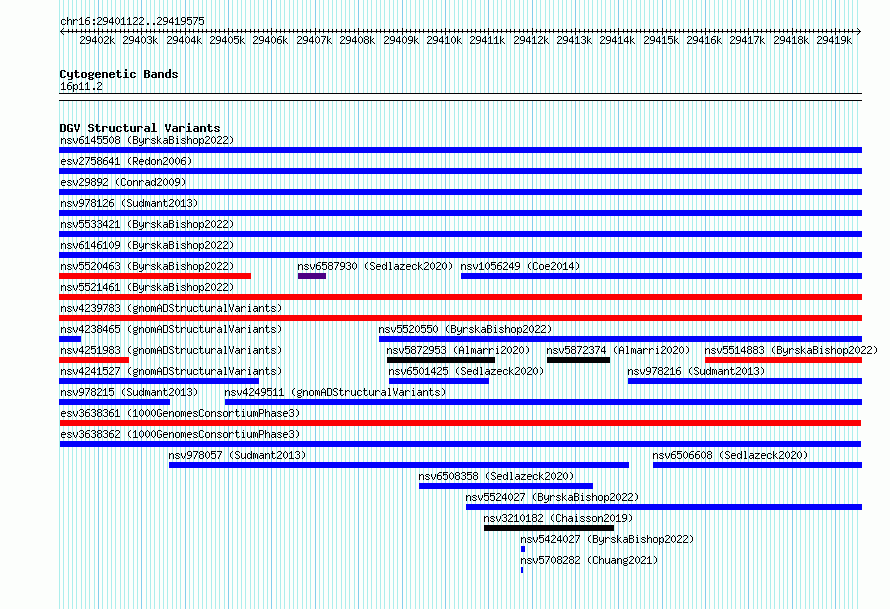Image resolution: width=890 pixels, height=609 pixels.
Task: Click the 29402k ruler position label
Action: (x=97, y=40)
